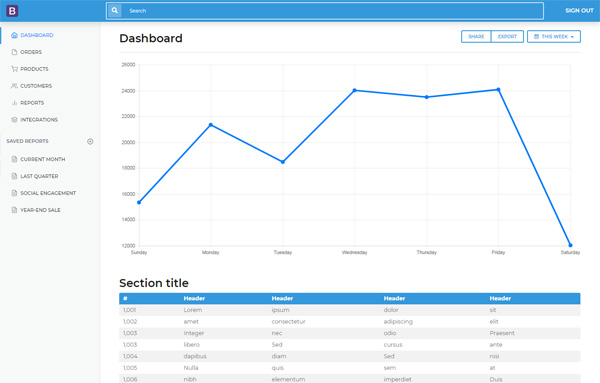
Task: Click the 'Section title' heading
Action: pyautogui.click(x=154, y=283)
